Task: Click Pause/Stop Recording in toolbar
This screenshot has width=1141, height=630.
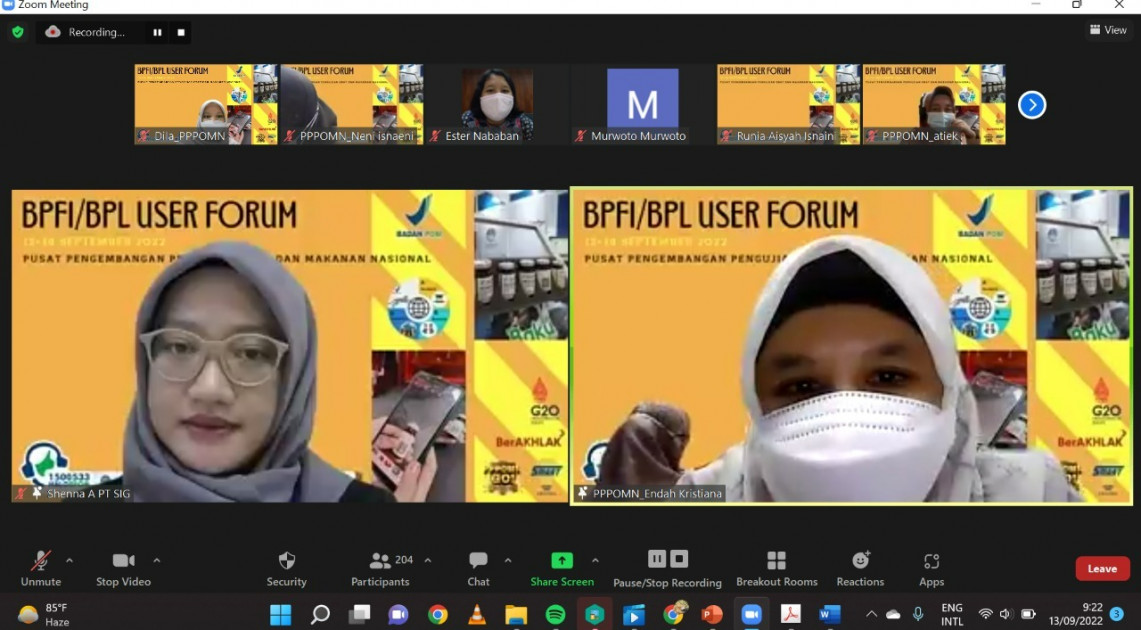Action: pyautogui.click(x=667, y=560)
